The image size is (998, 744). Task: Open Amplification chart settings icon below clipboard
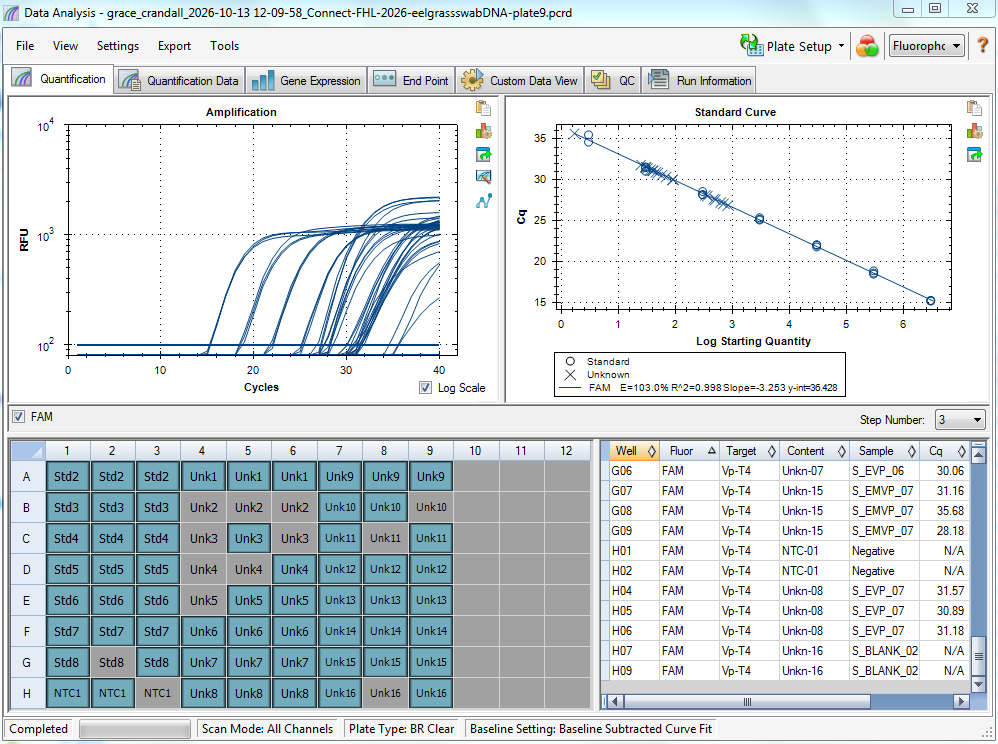click(x=483, y=131)
